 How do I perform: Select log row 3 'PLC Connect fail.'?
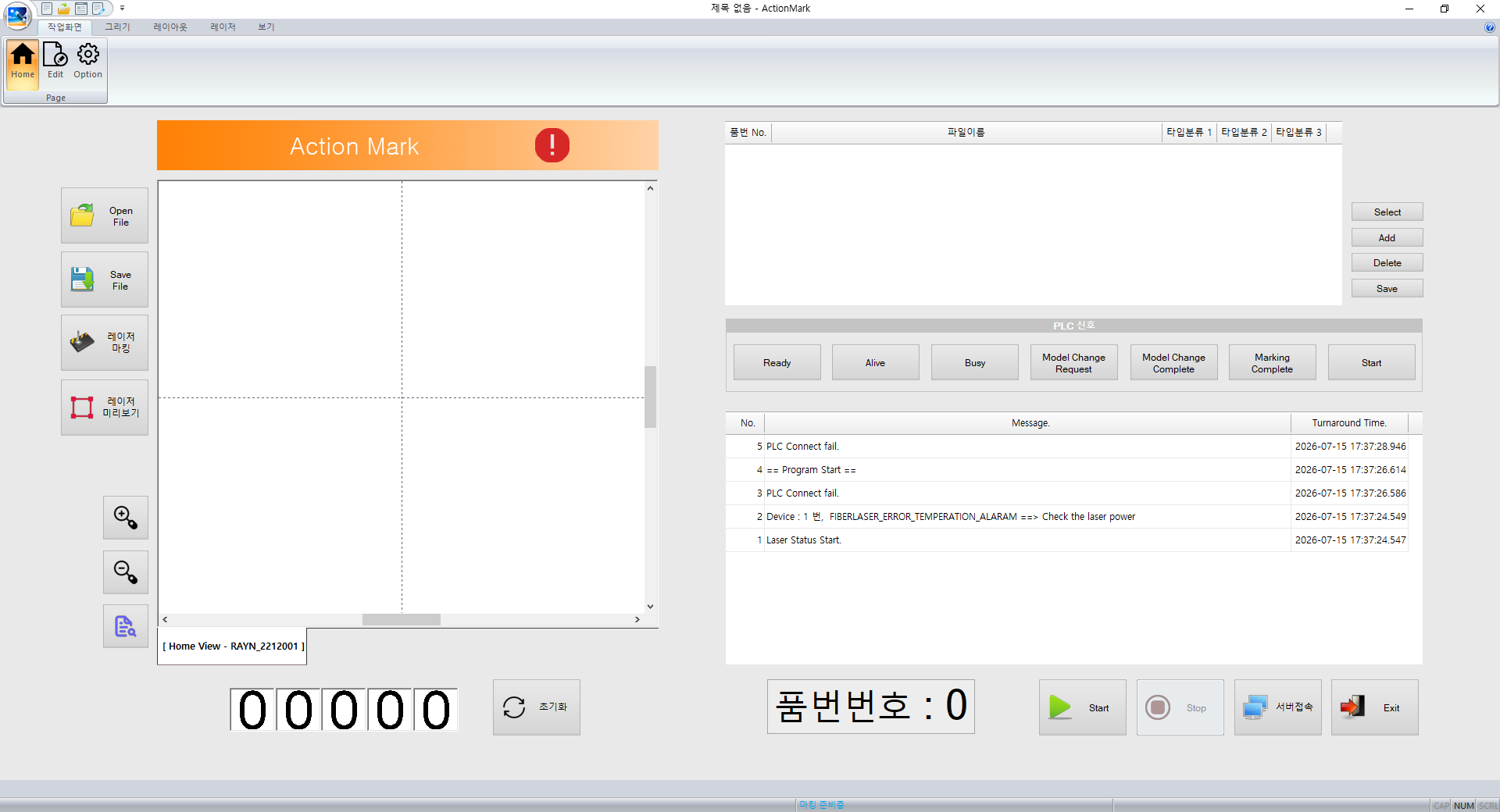pos(1067,493)
